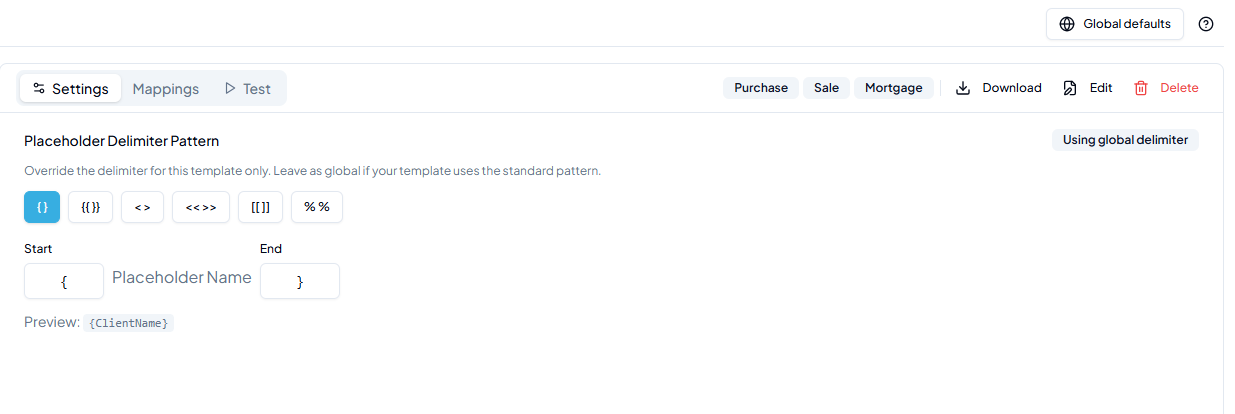This screenshot has height=414, width=1235.
Task: Open the Test tab with play icon
Action: click(247, 88)
